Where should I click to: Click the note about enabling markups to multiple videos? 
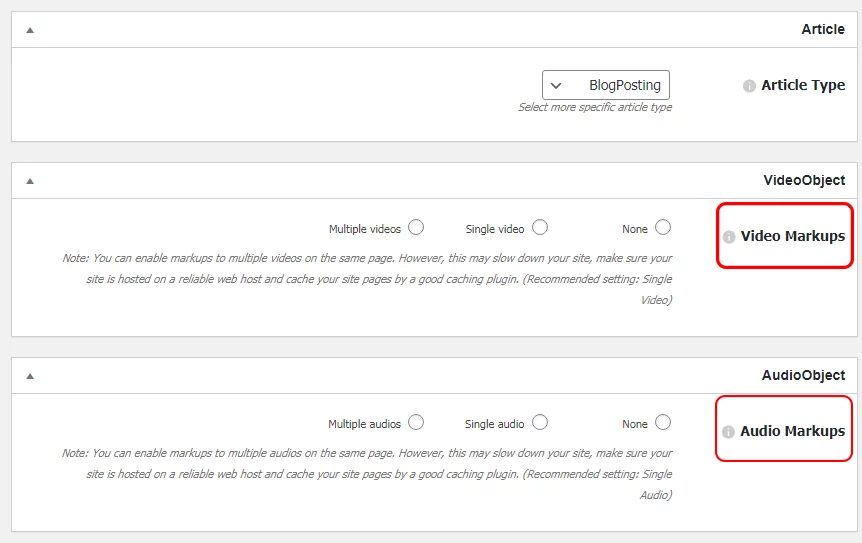367,279
